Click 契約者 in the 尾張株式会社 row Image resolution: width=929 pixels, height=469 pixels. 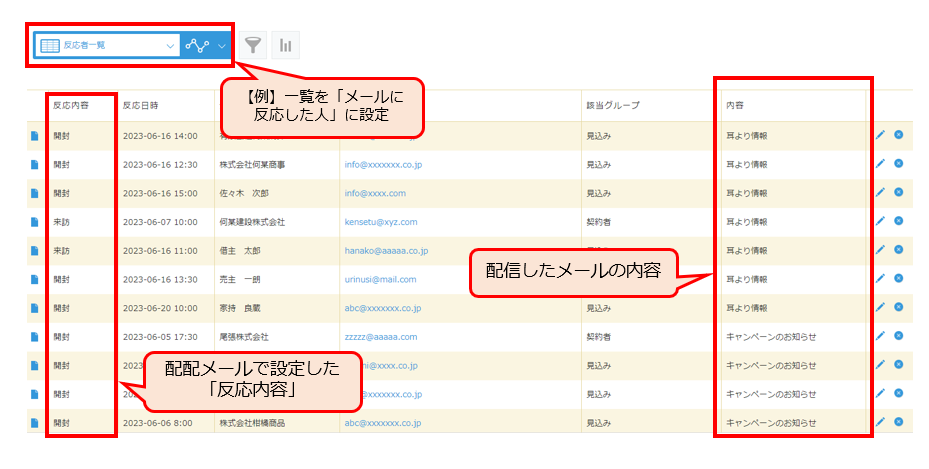click(x=598, y=337)
